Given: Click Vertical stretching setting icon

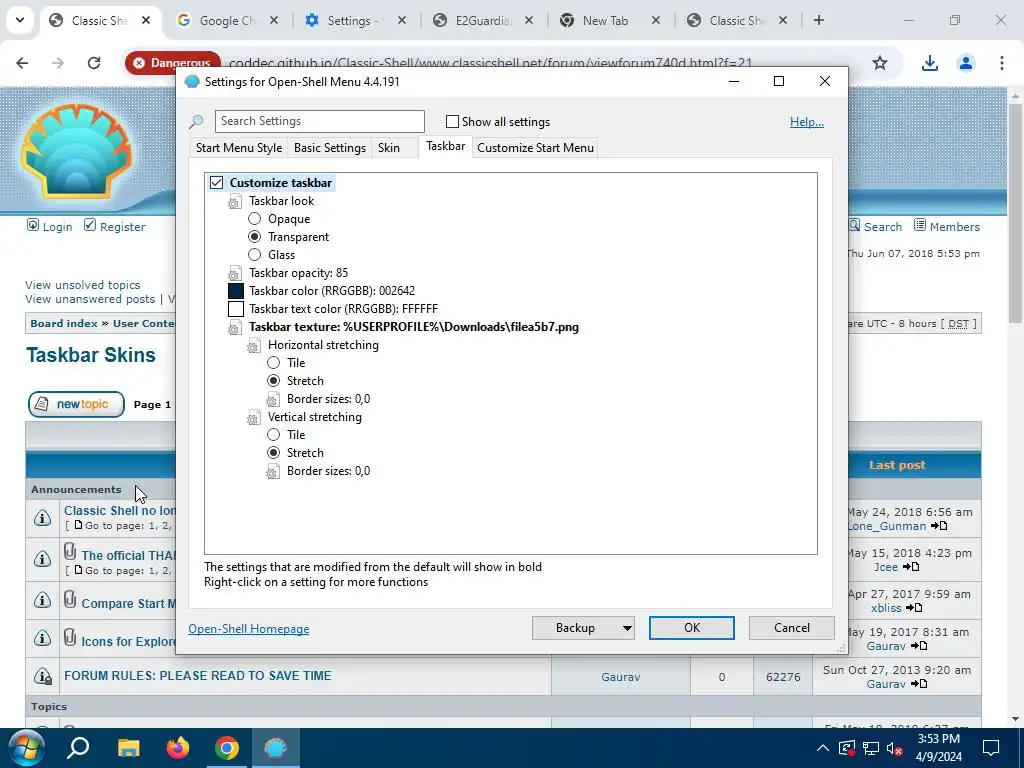Looking at the screenshot, I should point(253,417).
